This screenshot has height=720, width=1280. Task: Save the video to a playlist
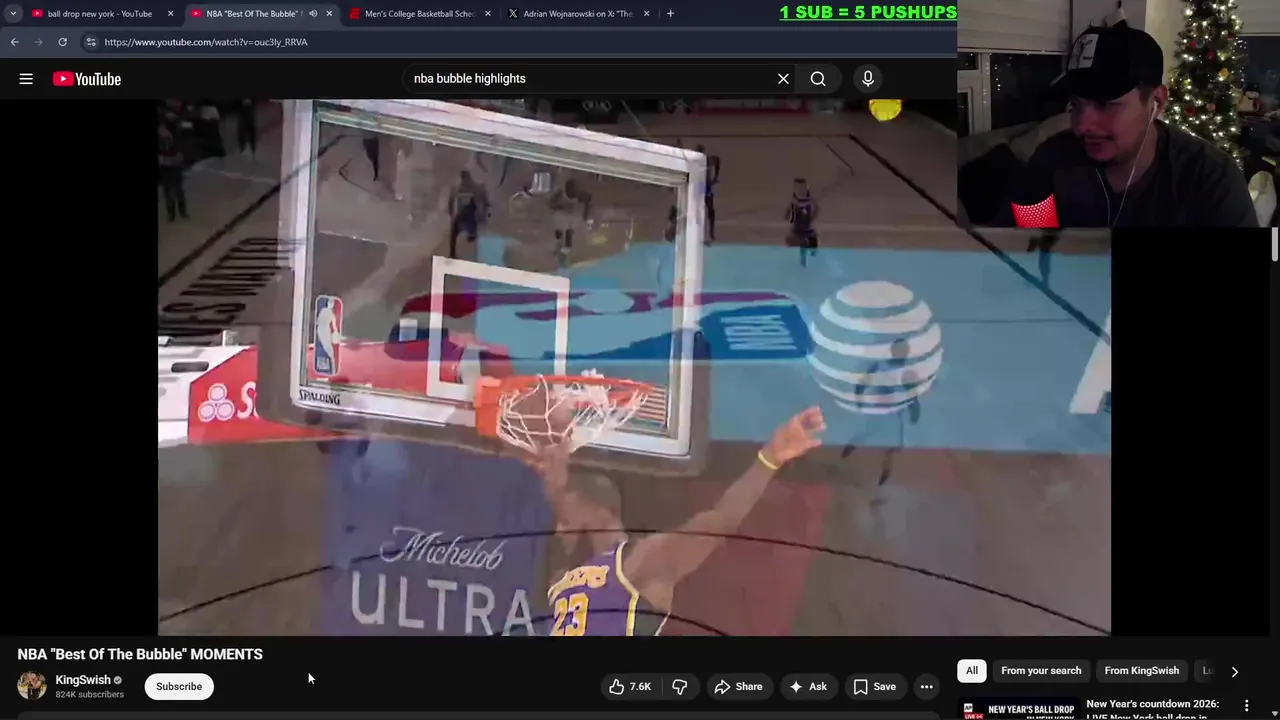[874, 687]
